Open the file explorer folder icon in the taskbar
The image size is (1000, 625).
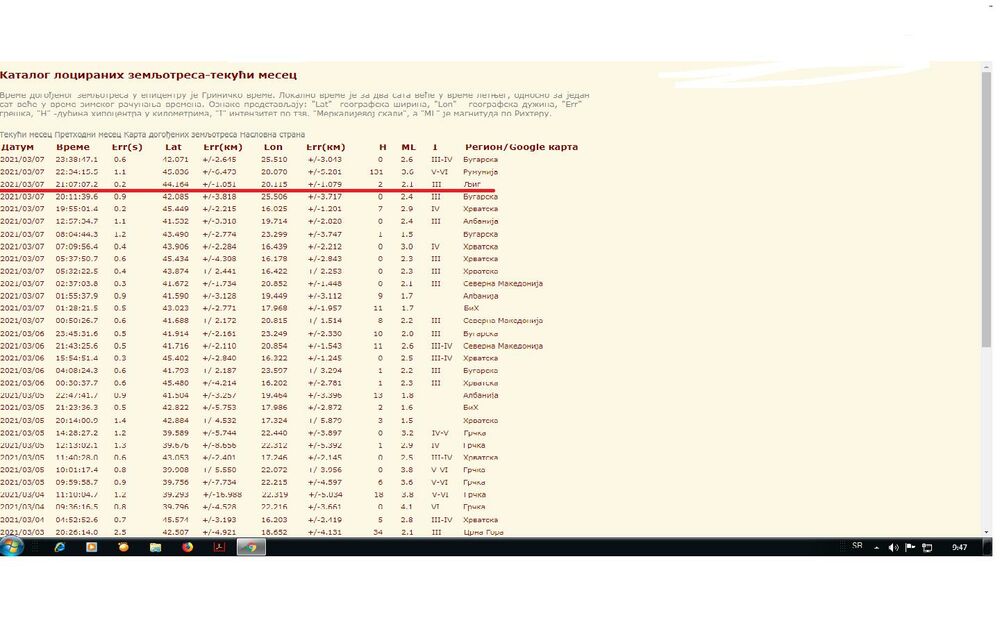pyautogui.click(x=155, y=547)
